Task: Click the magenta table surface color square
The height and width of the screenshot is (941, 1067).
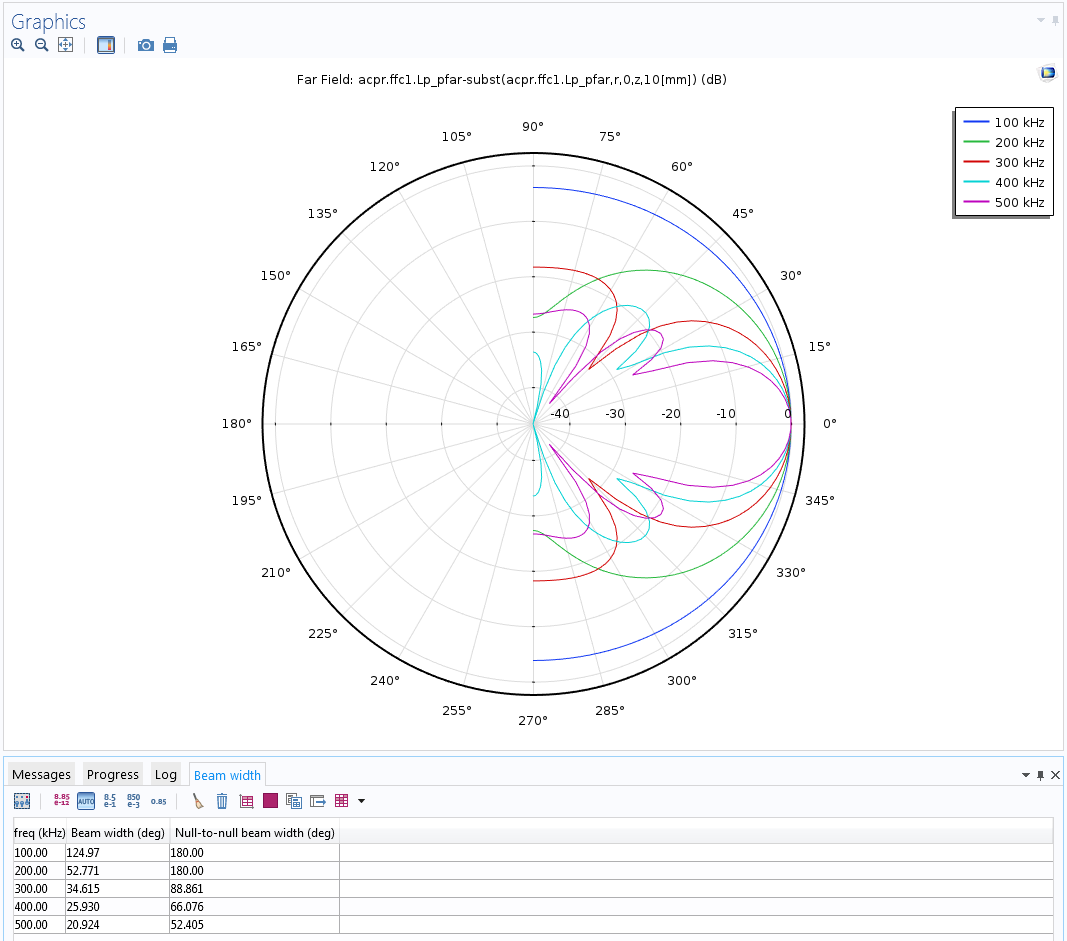Action: (270, 801)
